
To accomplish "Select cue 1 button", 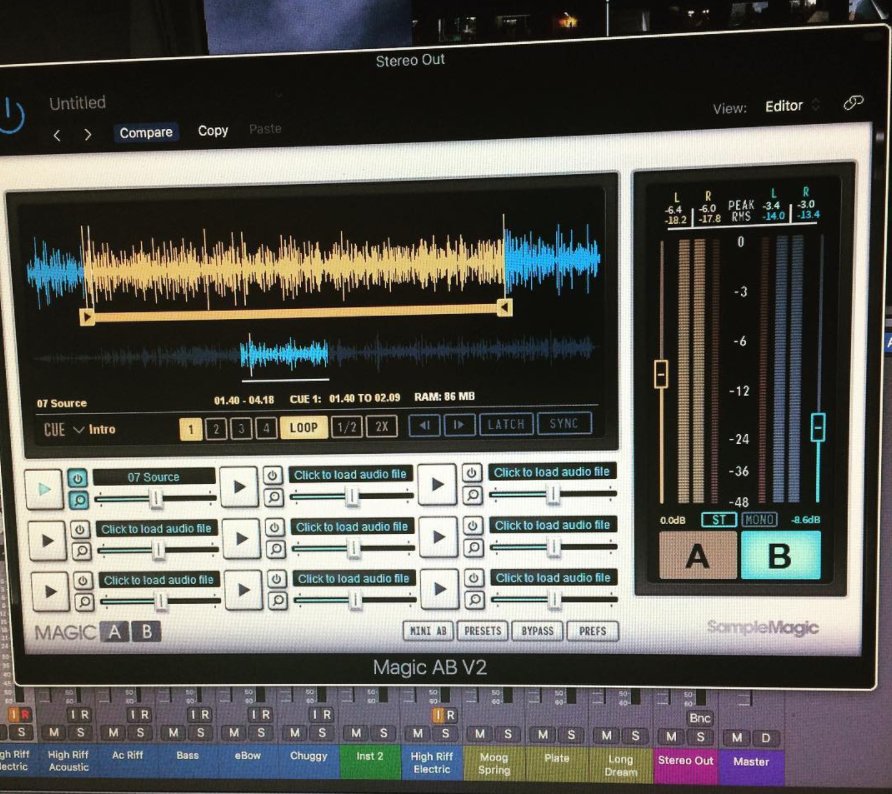I will click(191, 429).
